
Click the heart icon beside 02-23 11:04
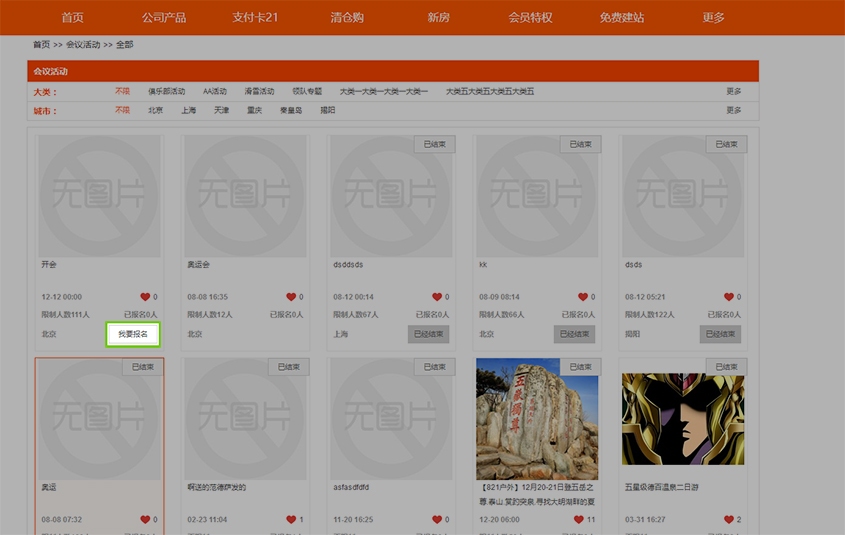(x=291, y=519)
